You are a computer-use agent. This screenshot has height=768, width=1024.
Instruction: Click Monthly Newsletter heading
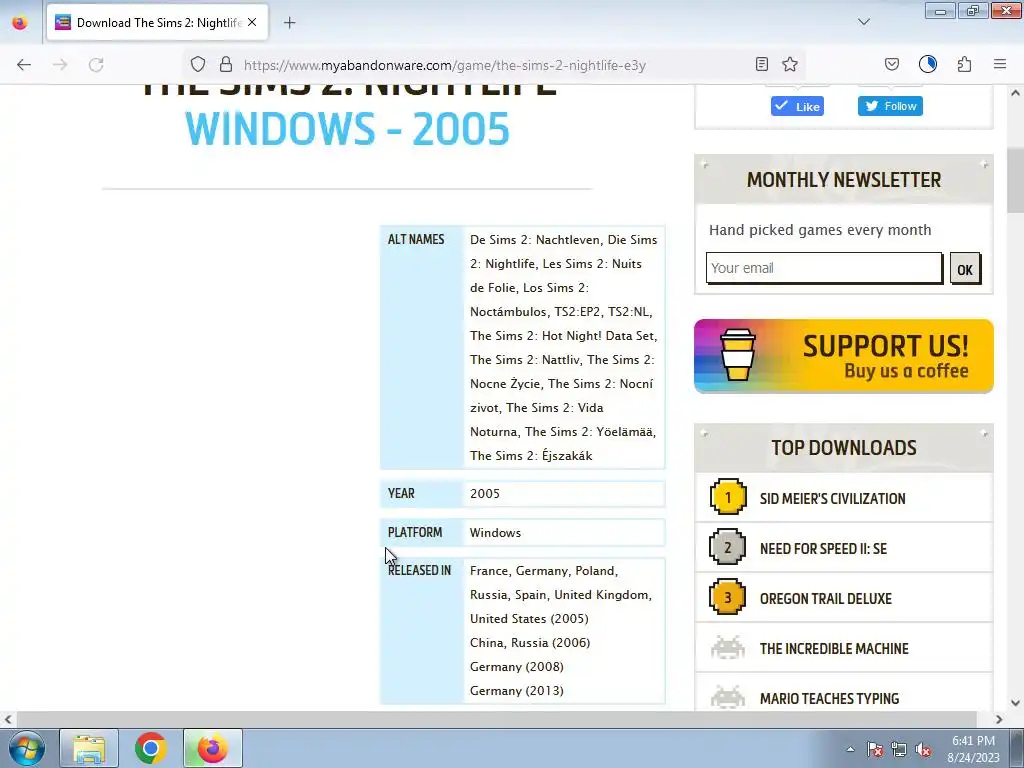[x=844, y=180]
